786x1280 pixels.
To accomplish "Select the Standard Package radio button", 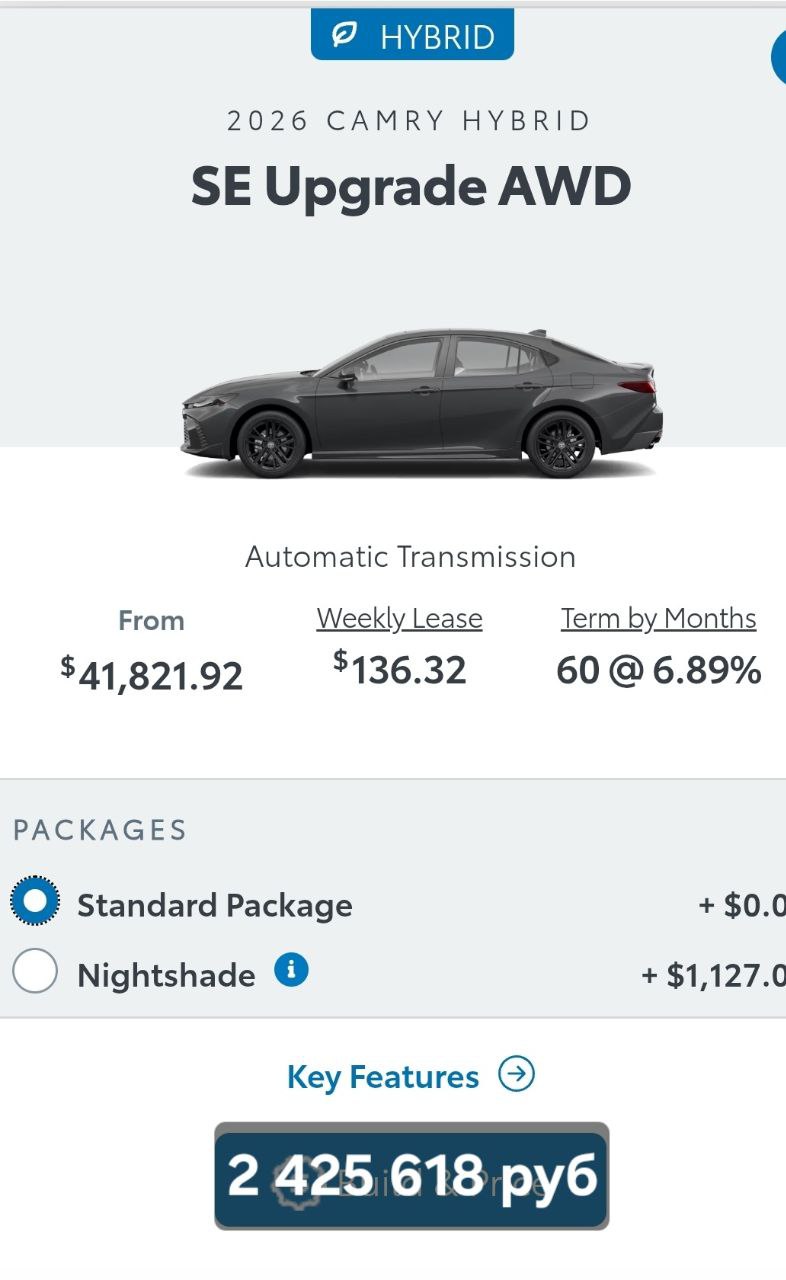I will [x=35, y=903].
